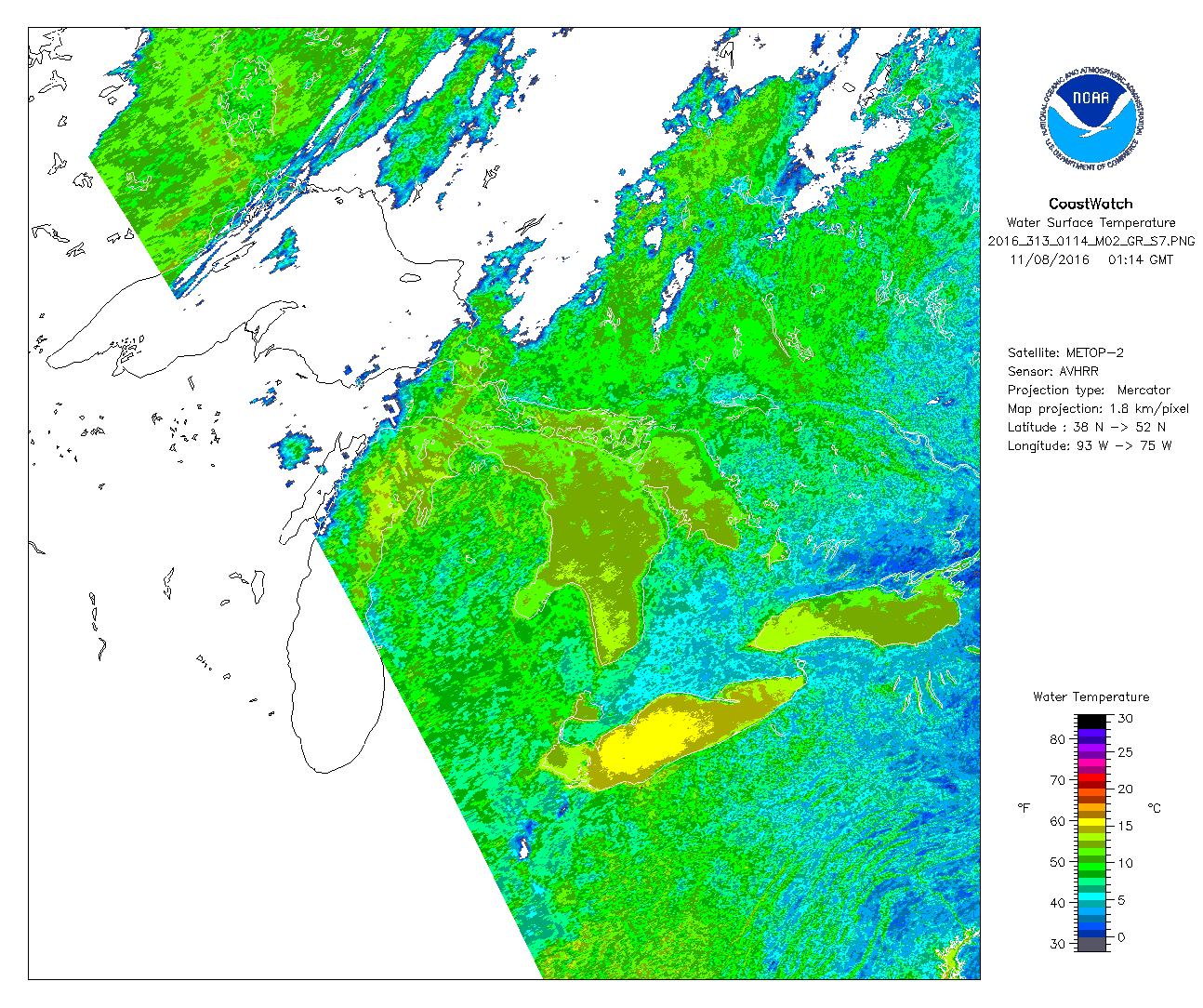Click the bright yellow area of Lake Erie

tap(651, 739)
